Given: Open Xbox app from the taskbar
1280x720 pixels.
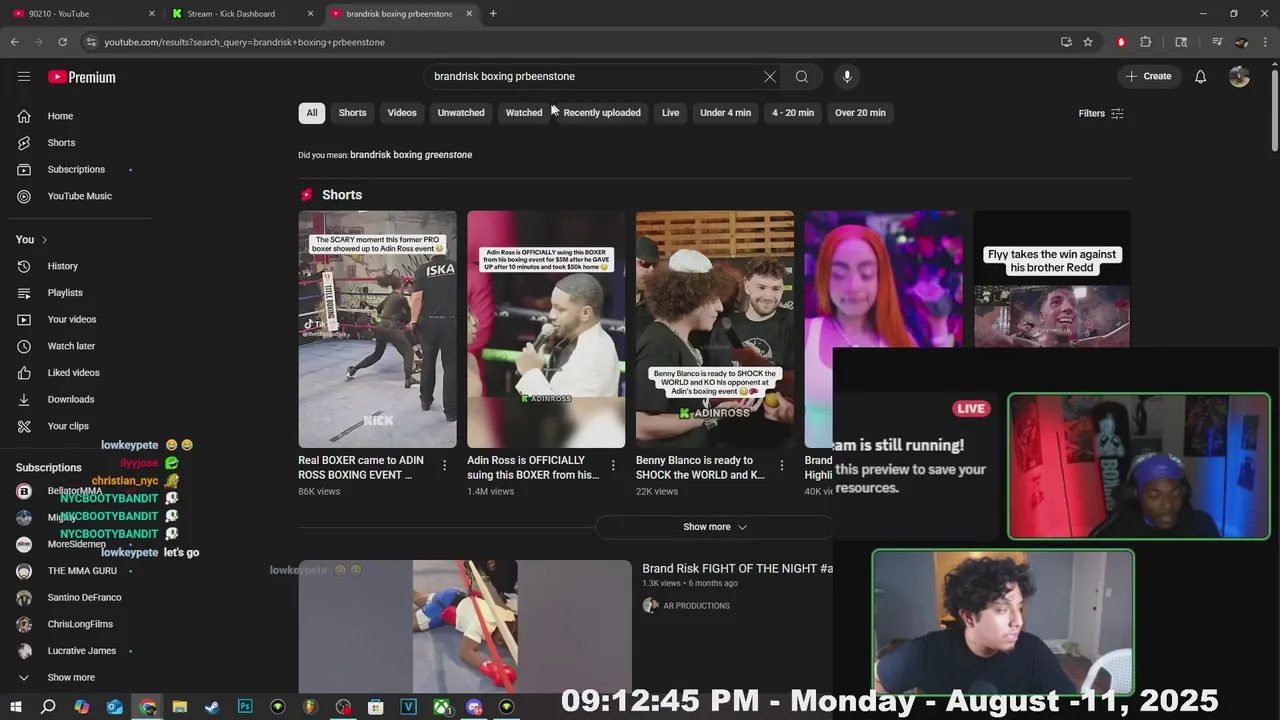Looking at the screenshot, I should tap(441, 707).
